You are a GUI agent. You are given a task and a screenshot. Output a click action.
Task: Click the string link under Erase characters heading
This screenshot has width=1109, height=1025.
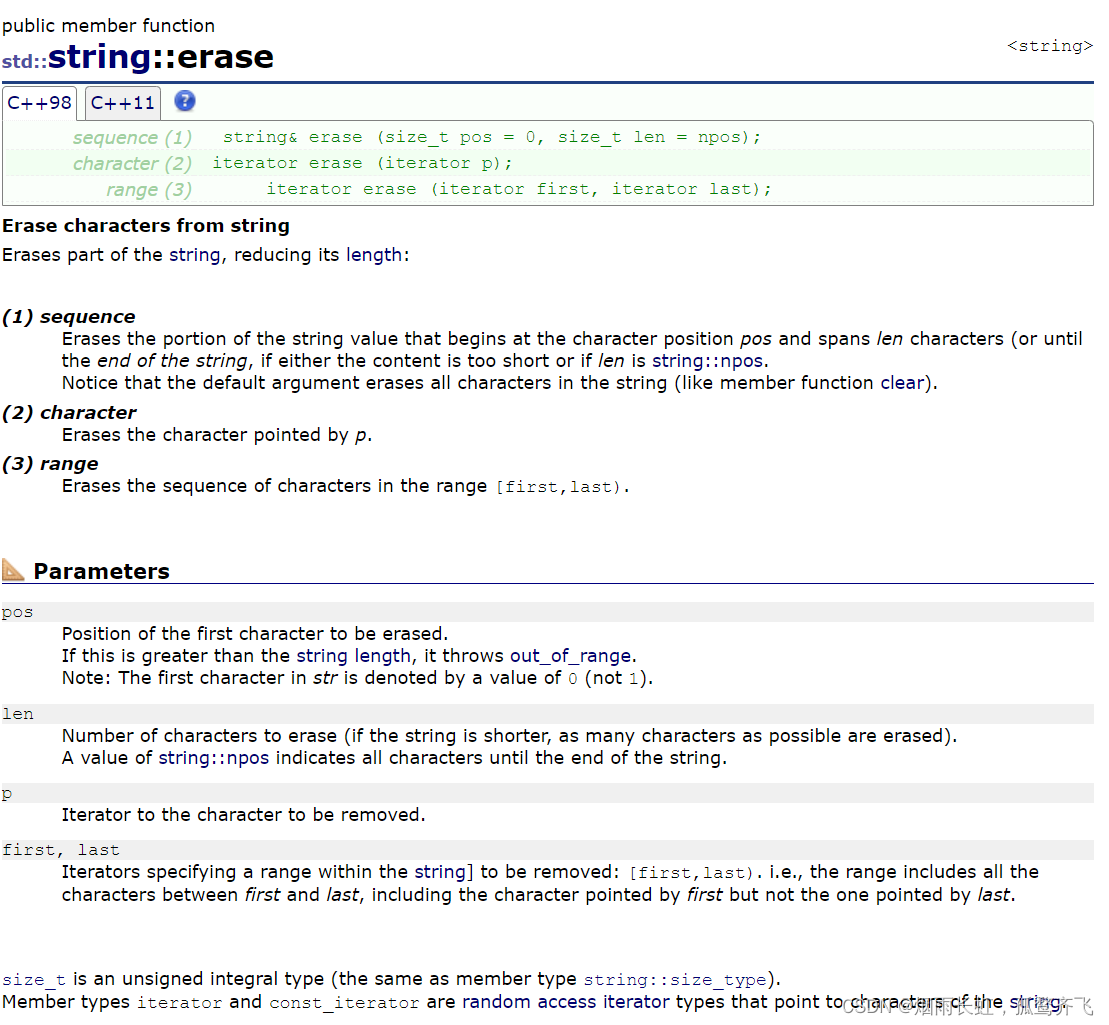[195, 254]
